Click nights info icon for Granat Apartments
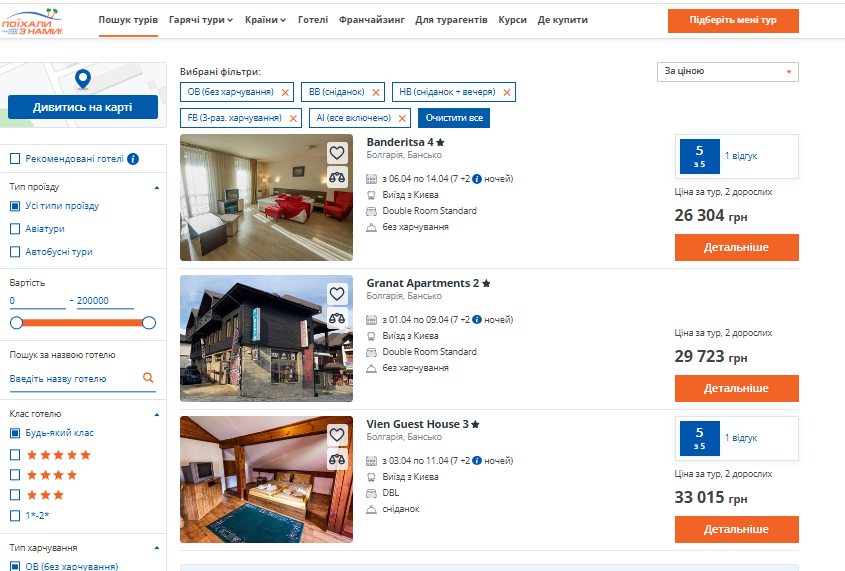The width and height of the screenshot is (845, 571). click(x=477, y=320)
